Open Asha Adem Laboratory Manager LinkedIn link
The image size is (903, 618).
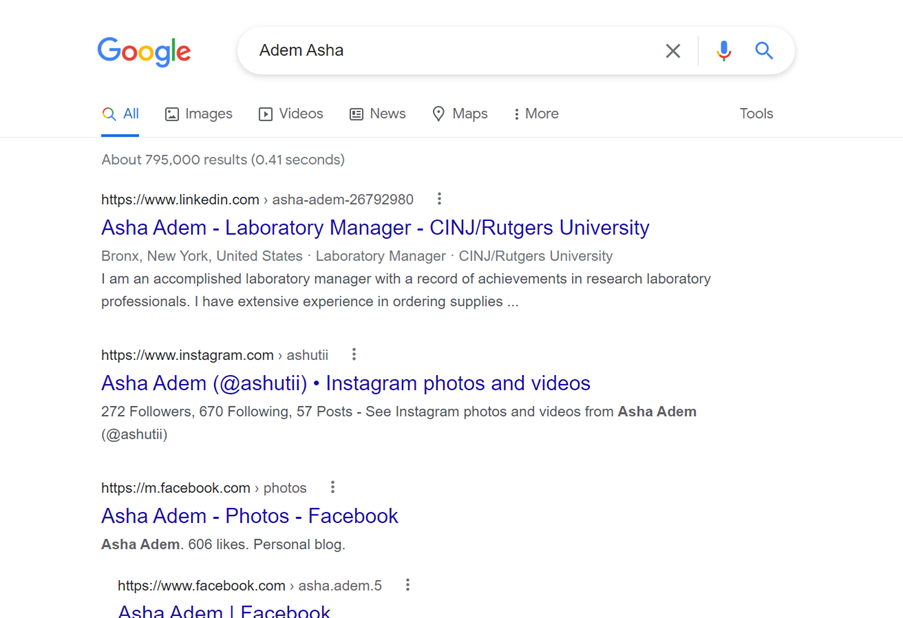coord(375,228)
